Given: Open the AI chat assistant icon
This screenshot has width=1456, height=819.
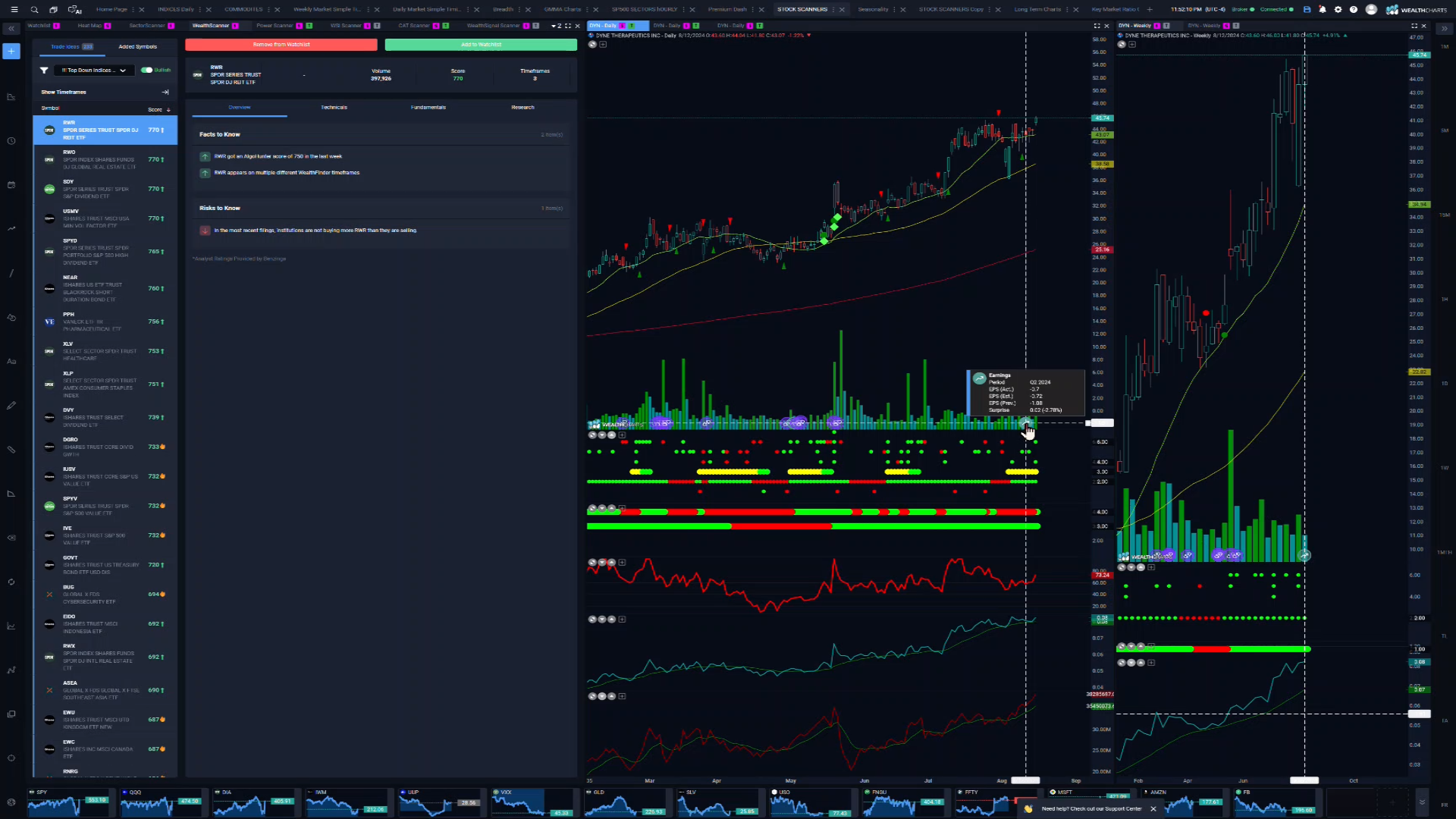Looking at the screenshot, I should pos(74,10).
